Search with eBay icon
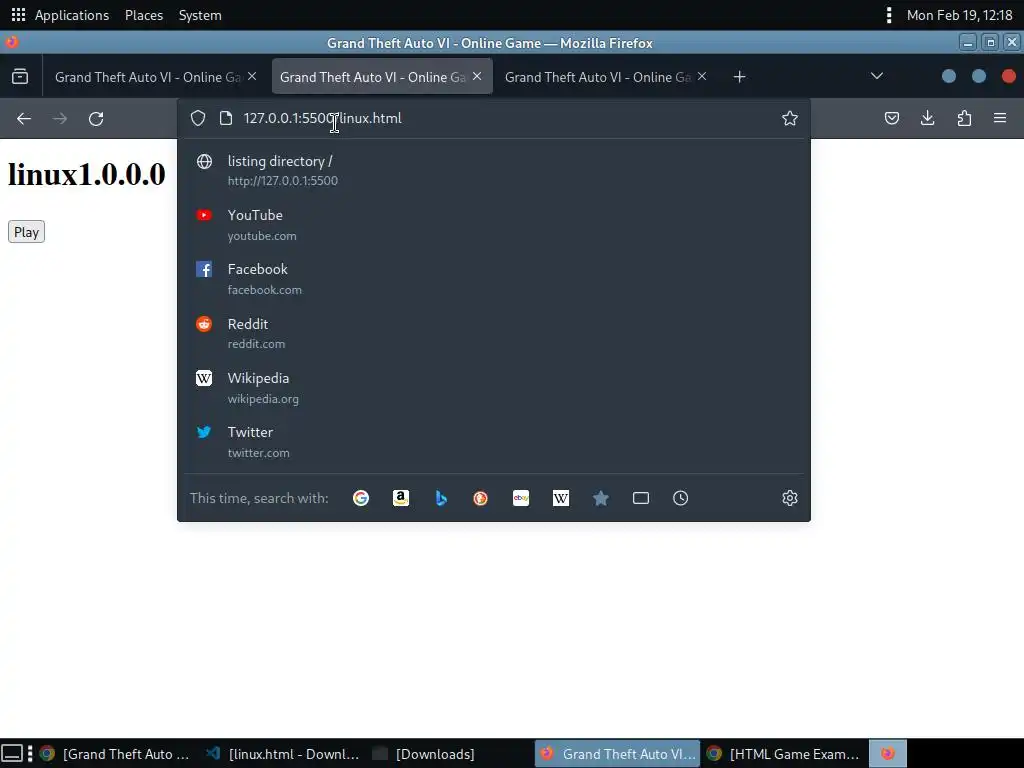 pos(520,498)
